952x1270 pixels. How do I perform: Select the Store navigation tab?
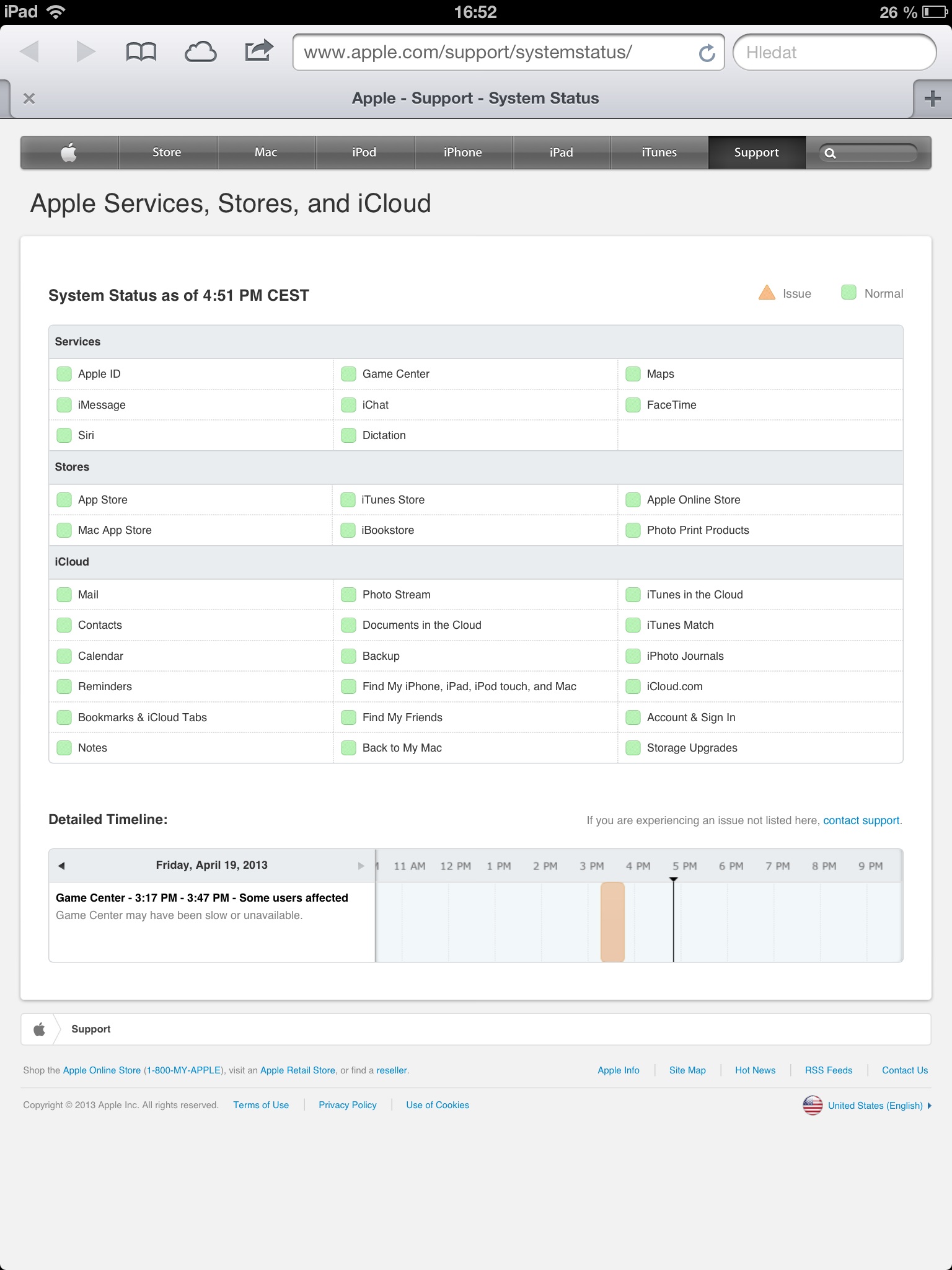tap(167, 153)
